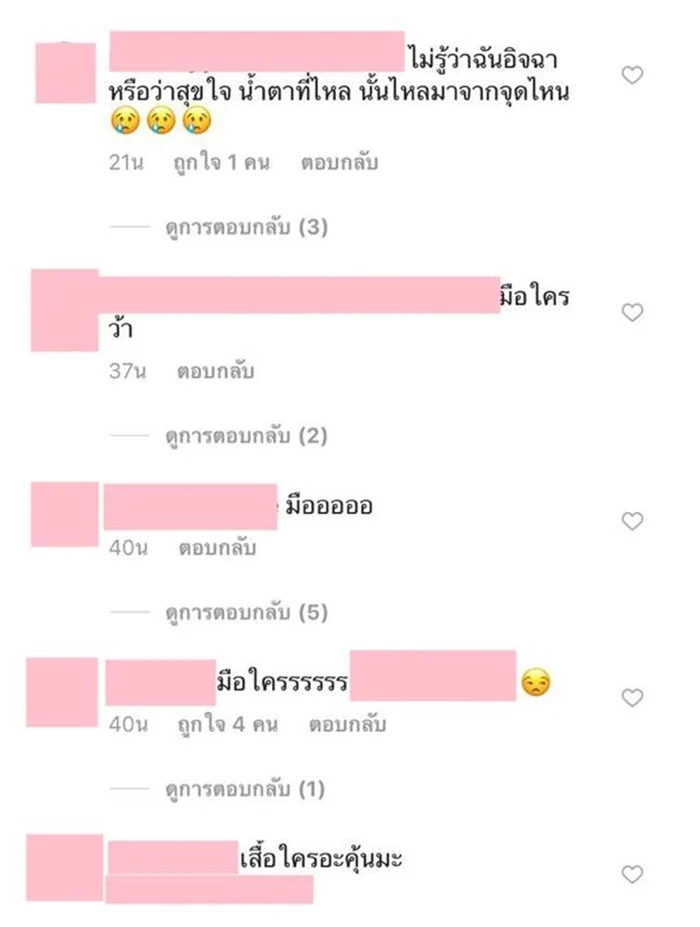View the 5 replies under 'มืออออออ'

(247, 612)
